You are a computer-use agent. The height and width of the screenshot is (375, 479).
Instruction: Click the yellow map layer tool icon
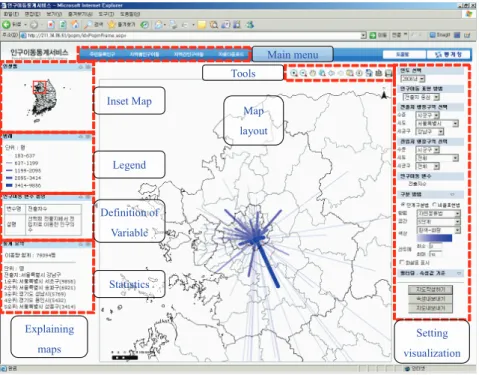tap(350, 73)
